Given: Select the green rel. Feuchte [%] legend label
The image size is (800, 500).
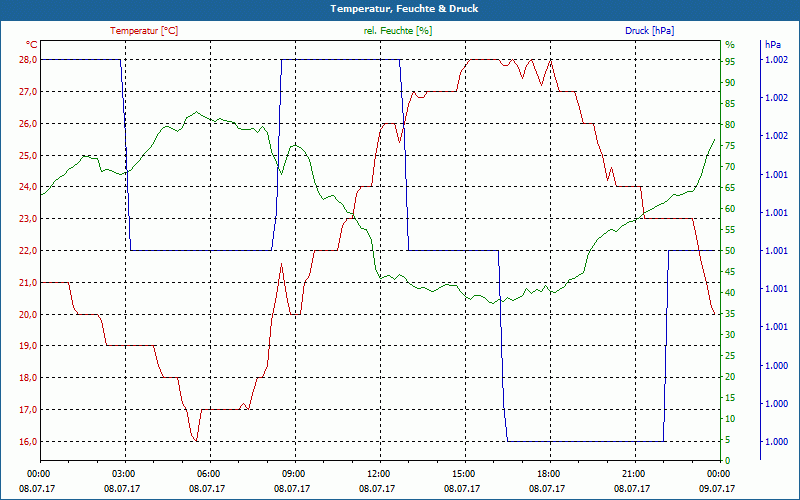Looking at the screenshot, I should (397, 31).
